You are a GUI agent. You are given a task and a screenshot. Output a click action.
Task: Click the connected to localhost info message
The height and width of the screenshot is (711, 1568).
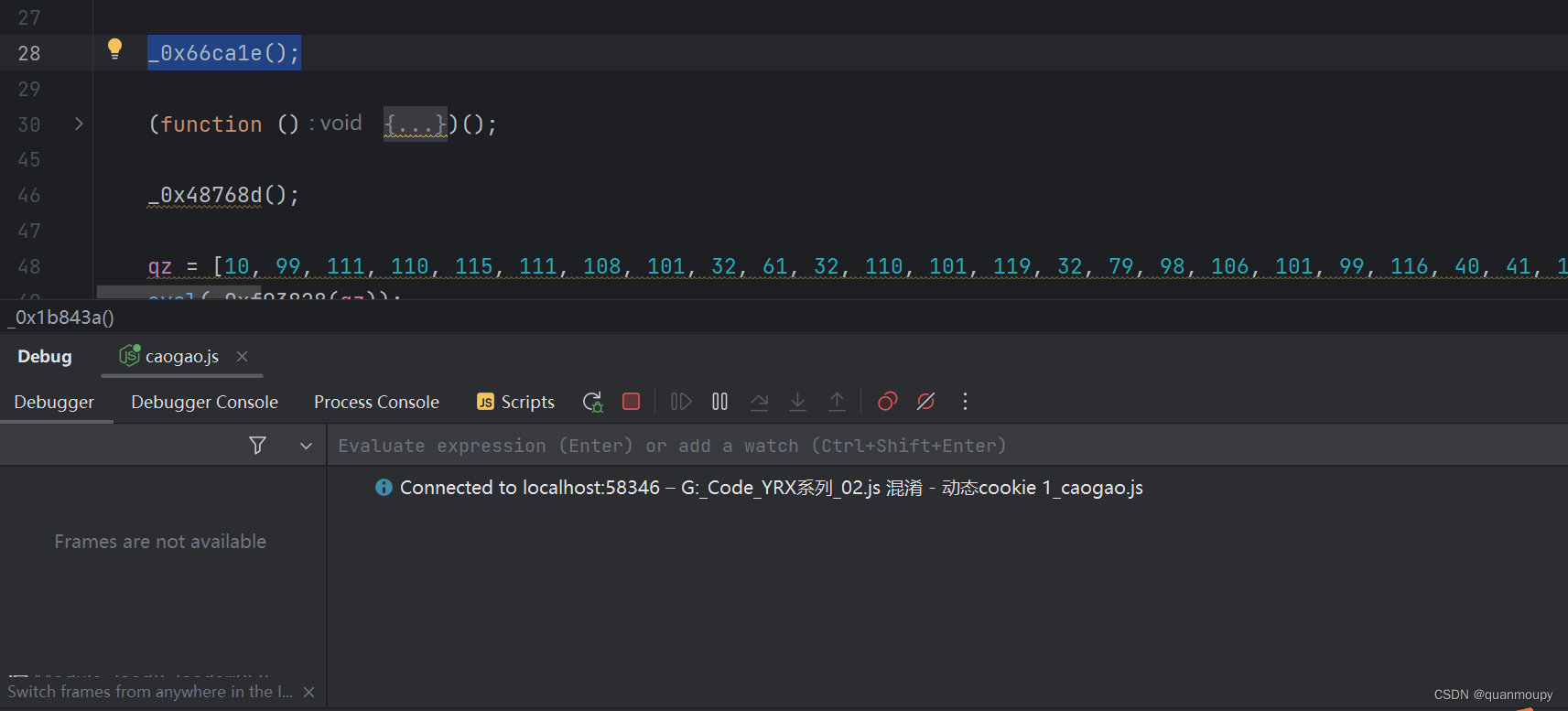pos(771,488)
